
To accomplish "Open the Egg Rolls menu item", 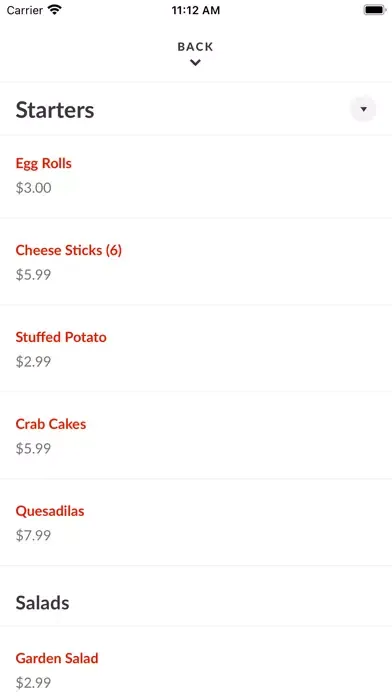I will point(44,163).
